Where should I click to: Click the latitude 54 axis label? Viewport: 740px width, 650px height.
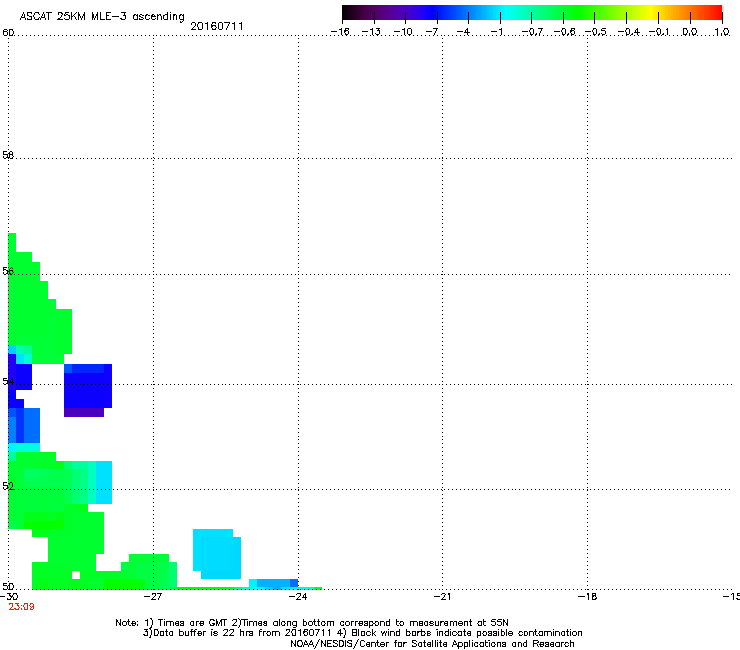[8, 381]
